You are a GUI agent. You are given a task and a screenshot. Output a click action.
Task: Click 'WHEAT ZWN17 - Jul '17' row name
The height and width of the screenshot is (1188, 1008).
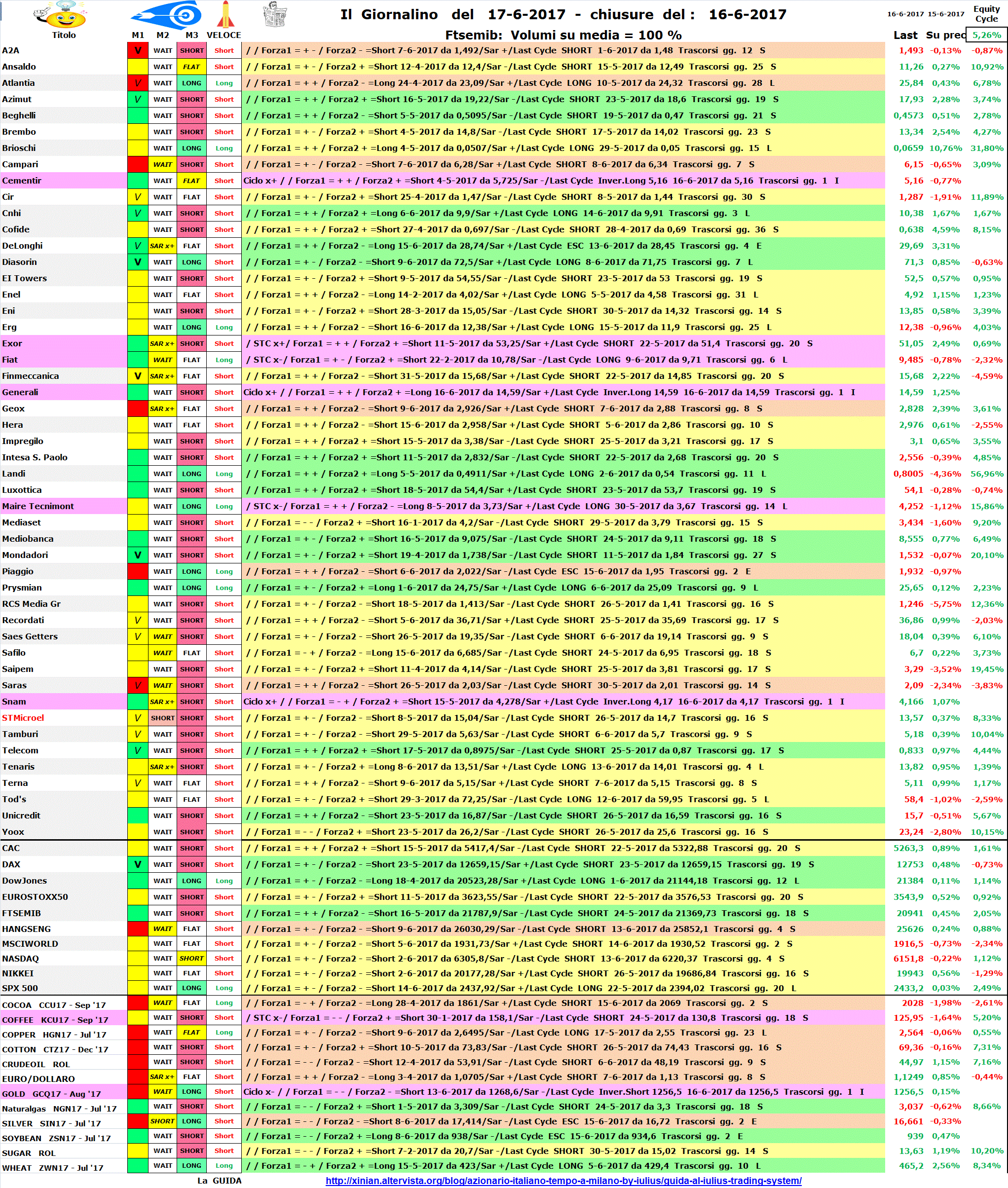[53, 1168]
